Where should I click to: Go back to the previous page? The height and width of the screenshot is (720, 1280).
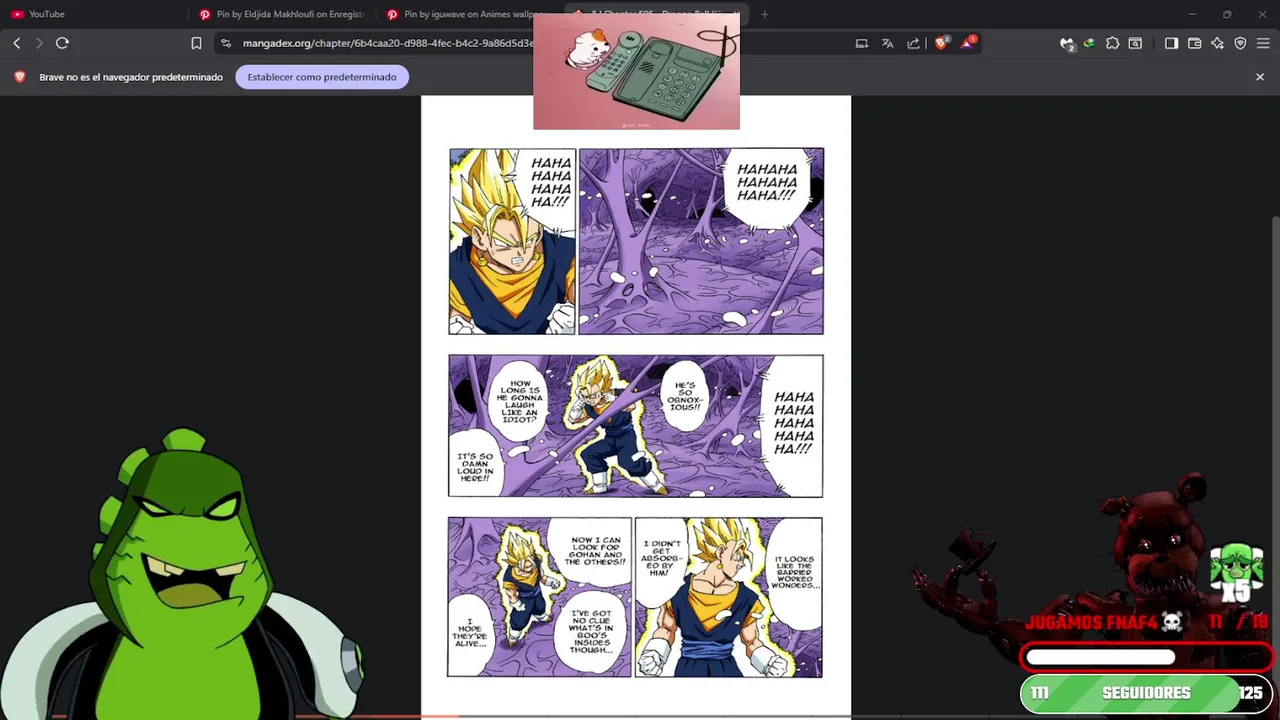[16, 43]
